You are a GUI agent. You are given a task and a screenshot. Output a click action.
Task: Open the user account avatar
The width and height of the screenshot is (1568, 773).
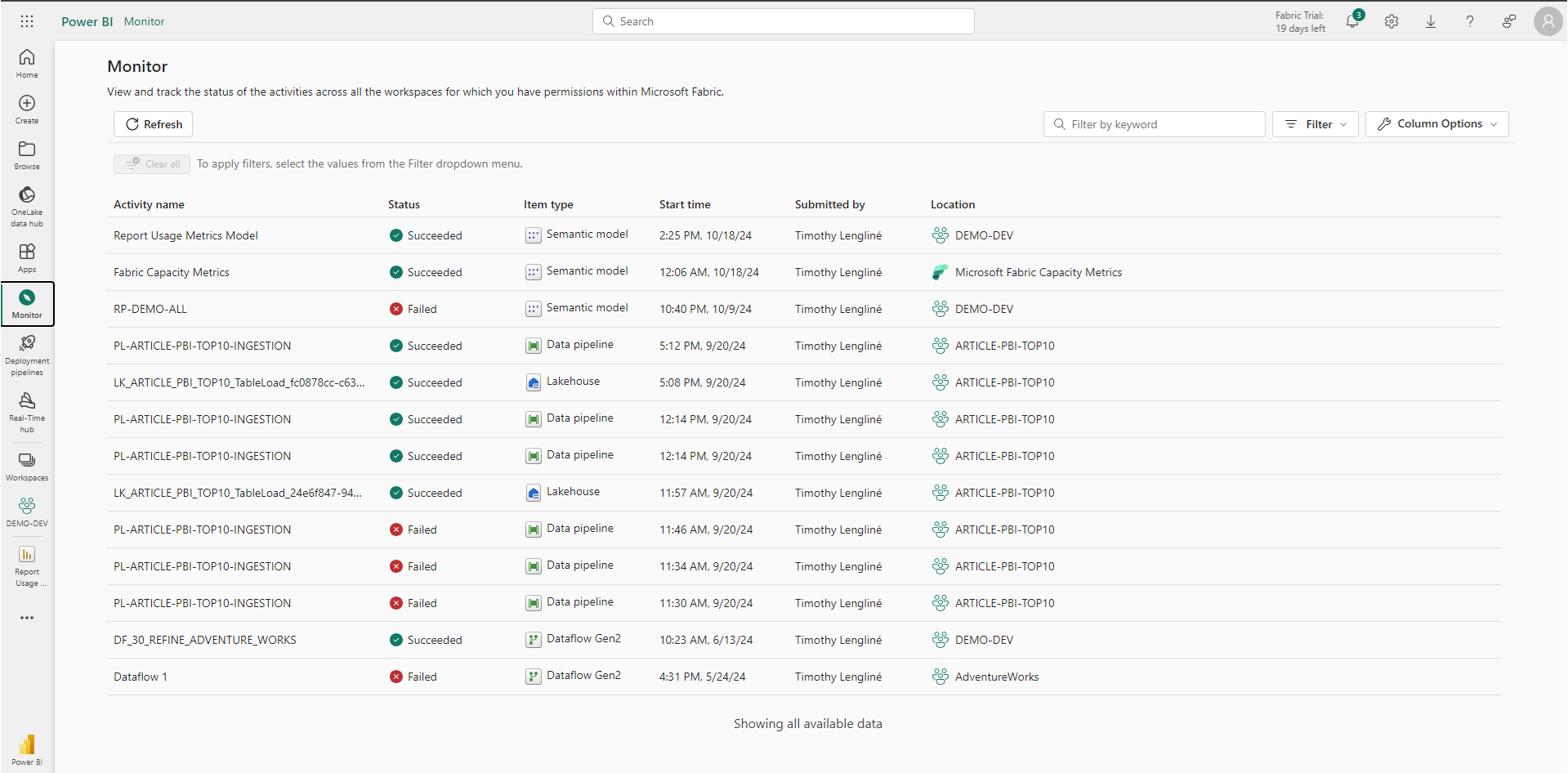coord(1548,21)
